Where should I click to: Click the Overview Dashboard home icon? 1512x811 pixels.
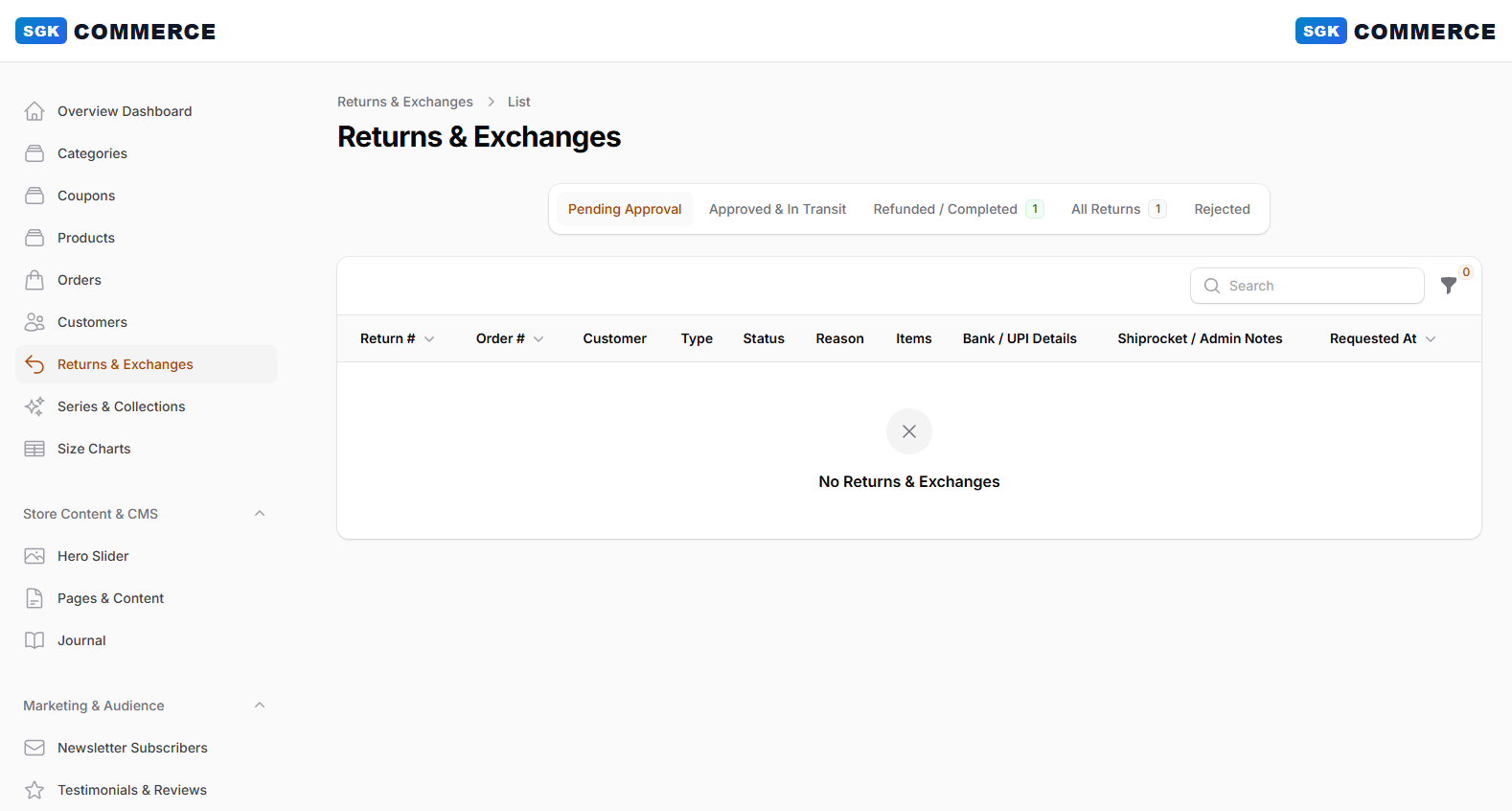tap(34, 111)
